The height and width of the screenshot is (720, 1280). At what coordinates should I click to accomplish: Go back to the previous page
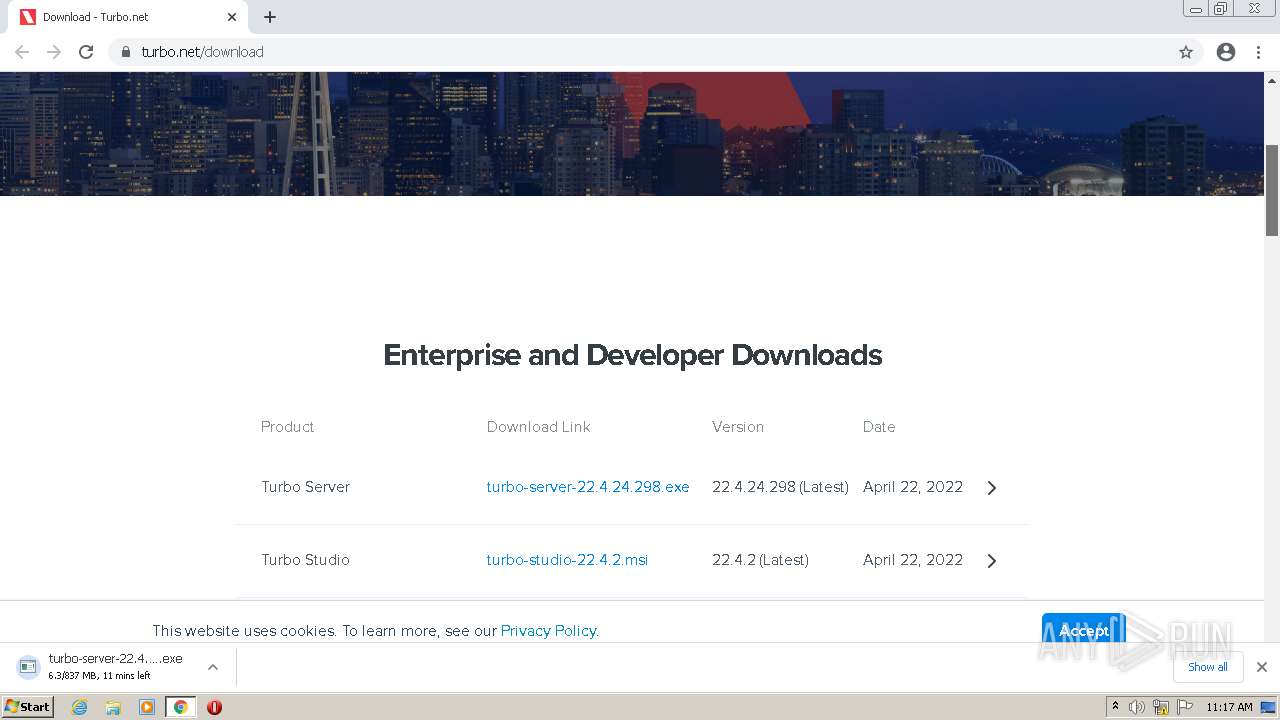pos(22,52)
